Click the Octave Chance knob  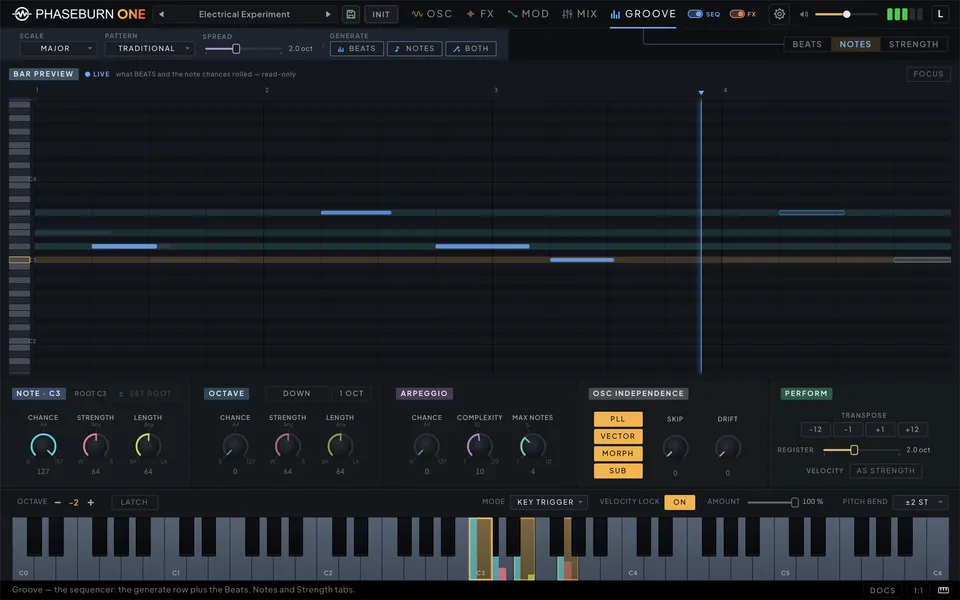tap(235, 446)
